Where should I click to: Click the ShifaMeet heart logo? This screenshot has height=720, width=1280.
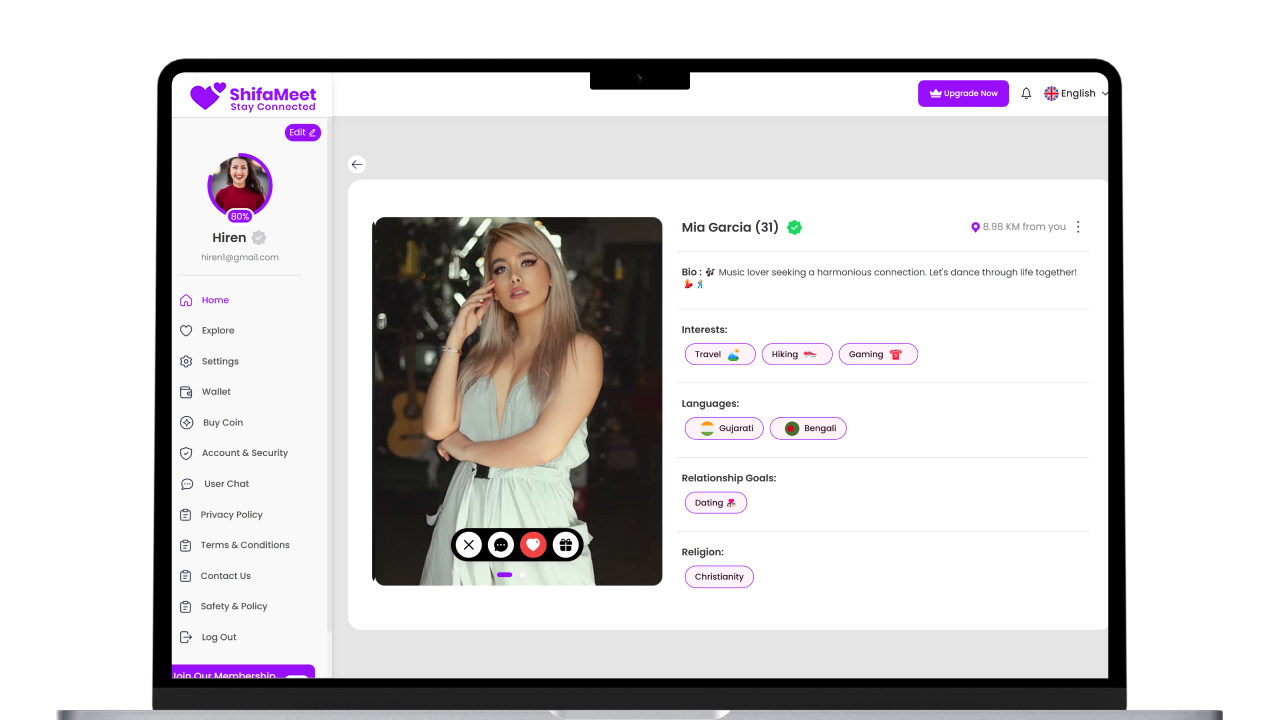[x=207, y=96]
